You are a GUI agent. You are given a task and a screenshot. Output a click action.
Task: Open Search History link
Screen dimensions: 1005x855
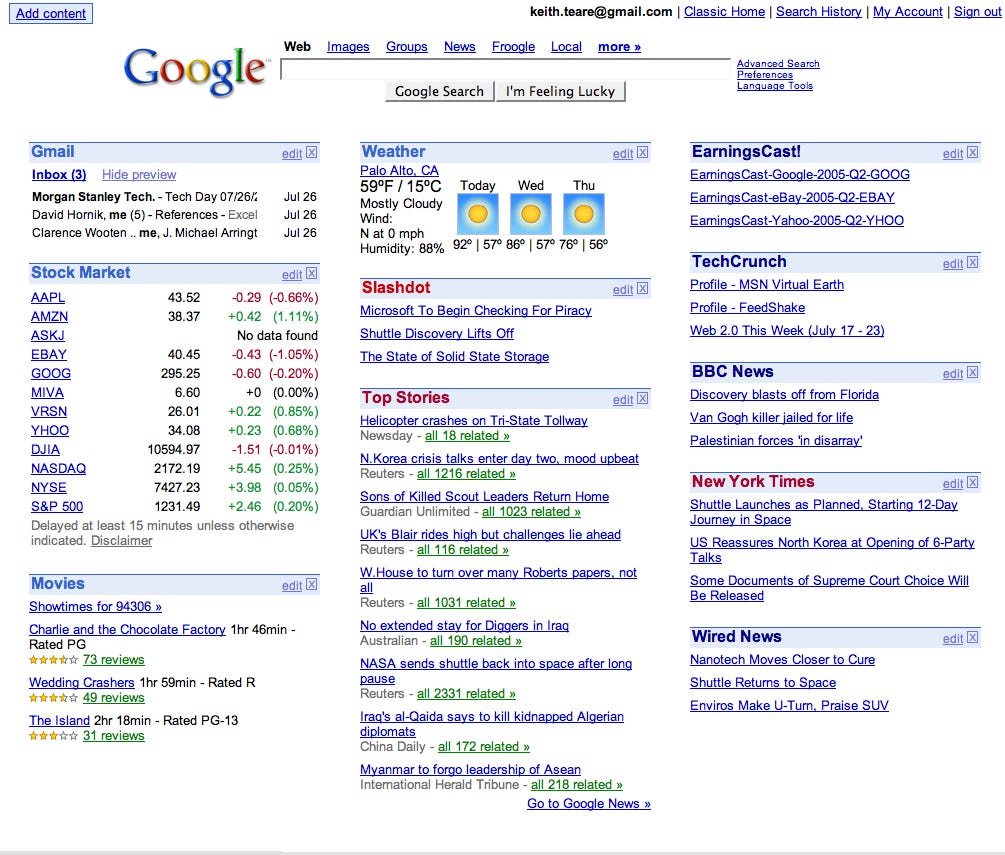pyautogui.click(x=818, y=12)
